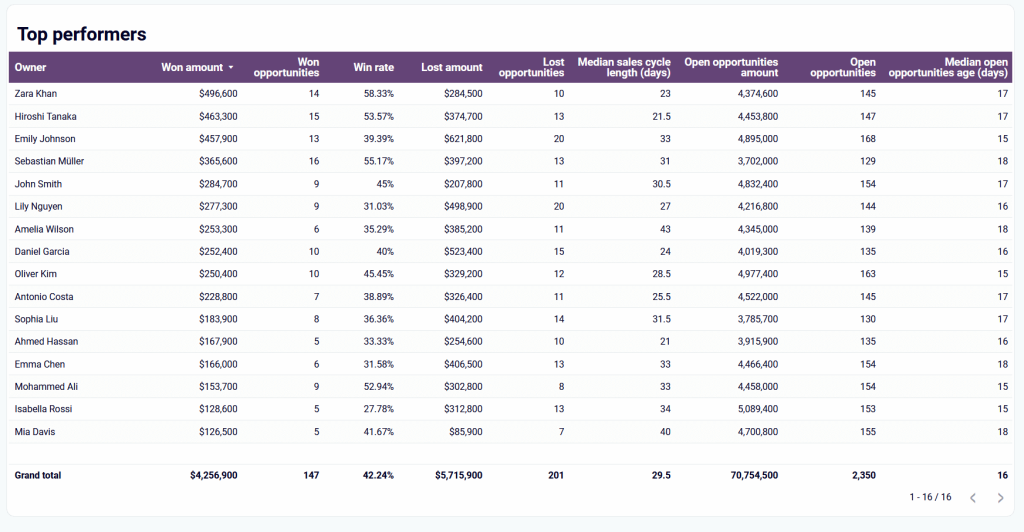Click Emily Johnson's won amount $457,900
1024x532 pixels.
[x=218, y=139]
